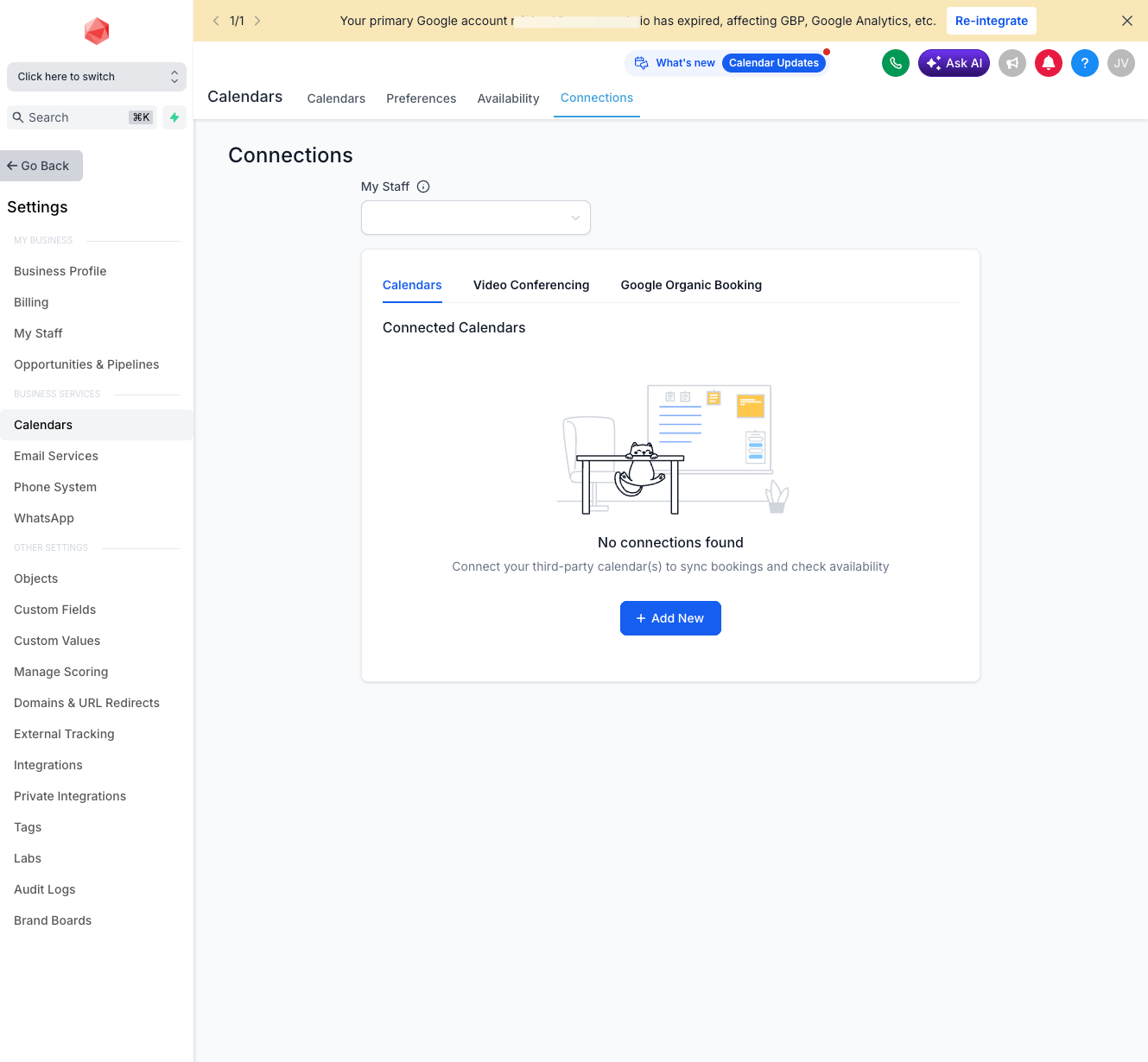Click the red gem app logo

97,31
